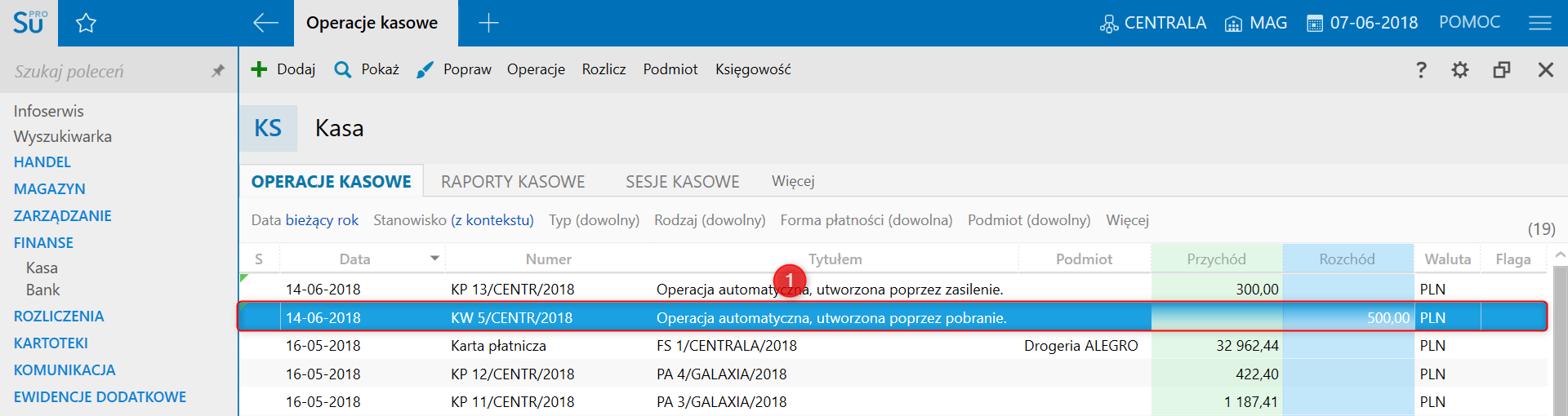Open settings gear icon
The image size is (1568, 416).
1460,70
